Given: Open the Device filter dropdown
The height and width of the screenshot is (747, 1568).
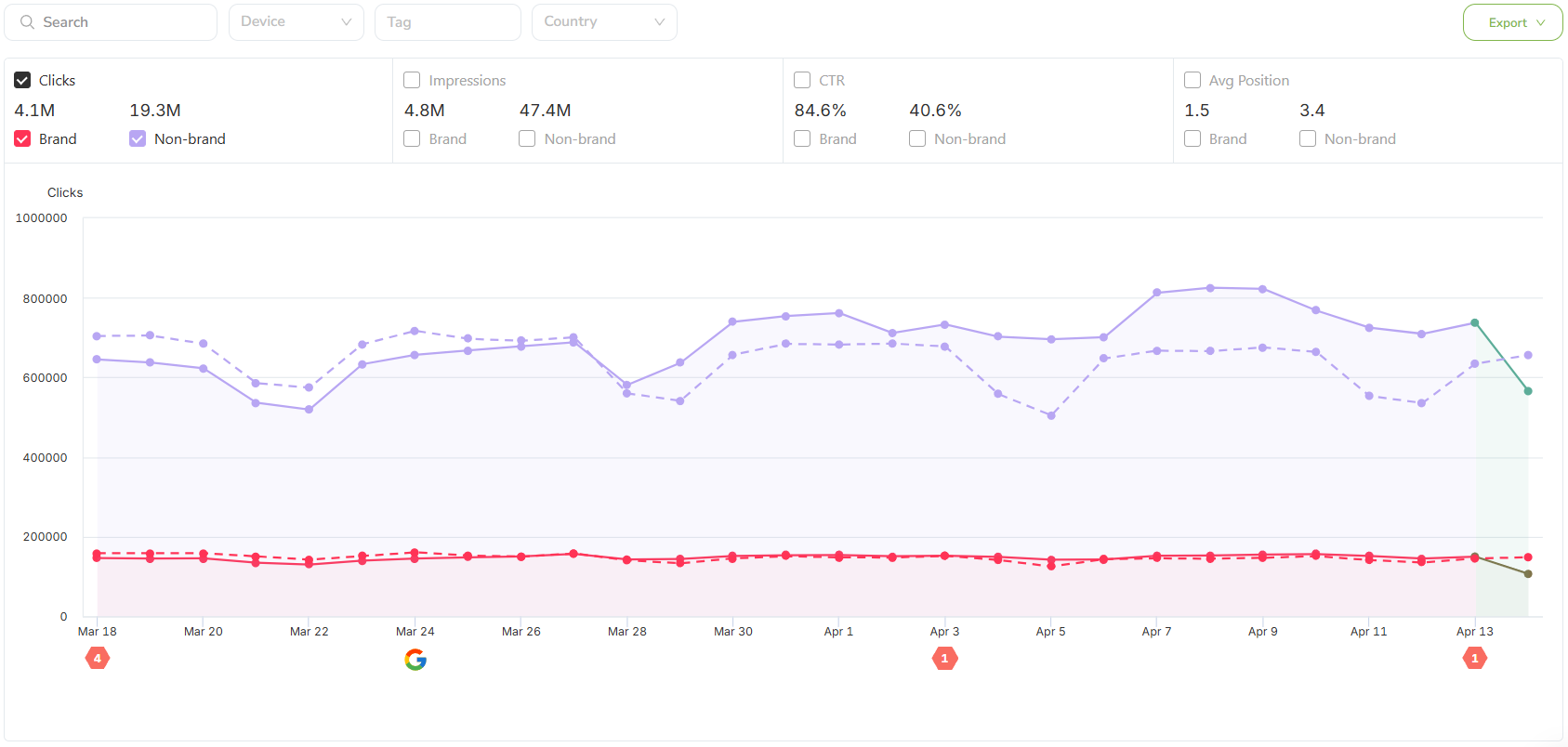Looking at the screenshot, I should (x=296, y=22).
